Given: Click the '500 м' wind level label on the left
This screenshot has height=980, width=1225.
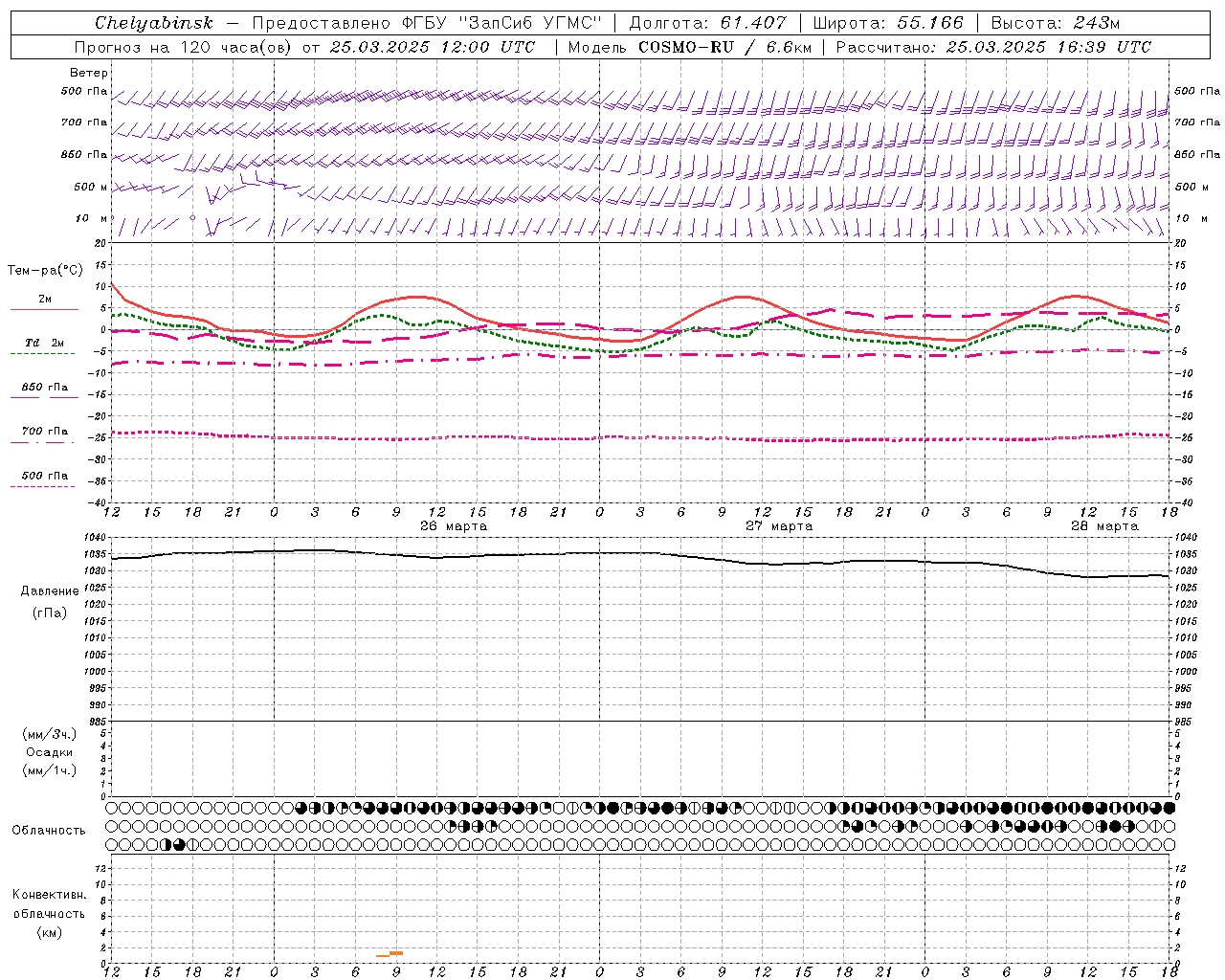Looking at the screenshot, I should pos(91,187).
